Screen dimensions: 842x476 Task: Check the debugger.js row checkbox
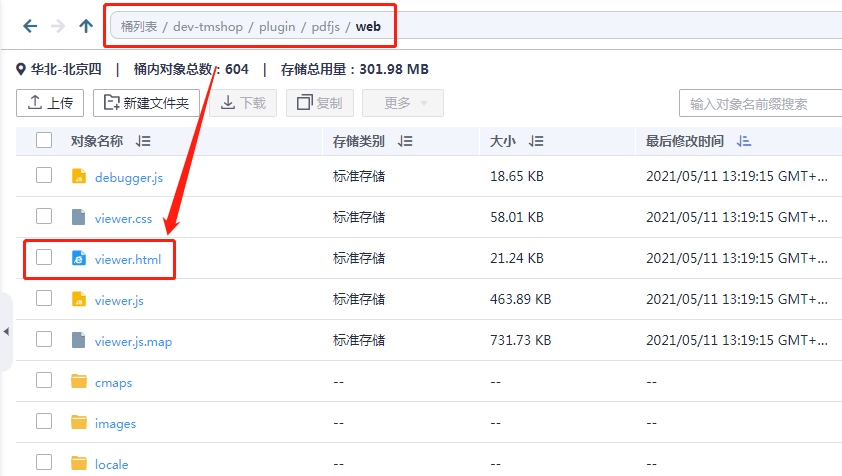coord(44,175)
